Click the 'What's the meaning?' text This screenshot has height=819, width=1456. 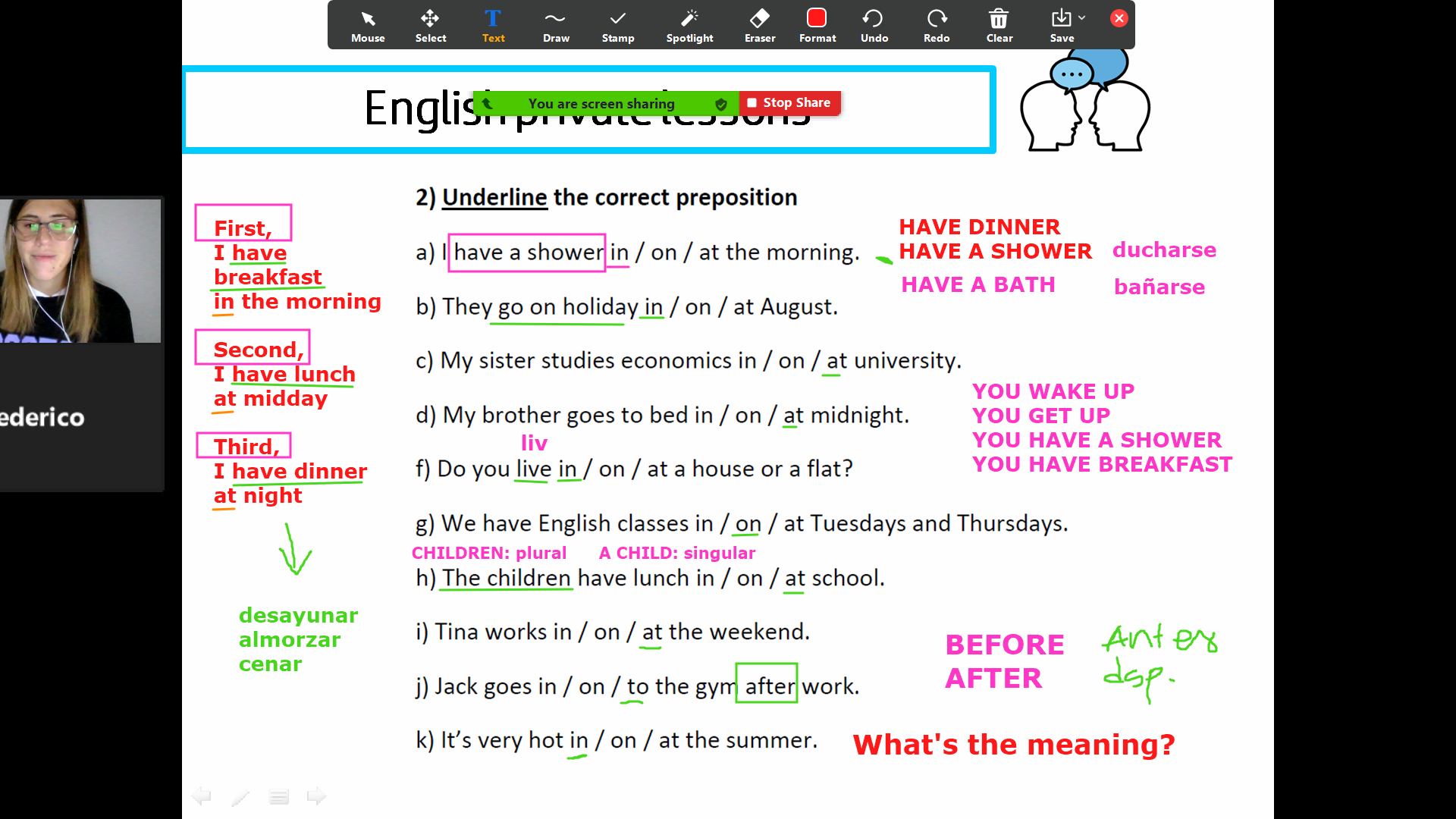pos(1014,745)
